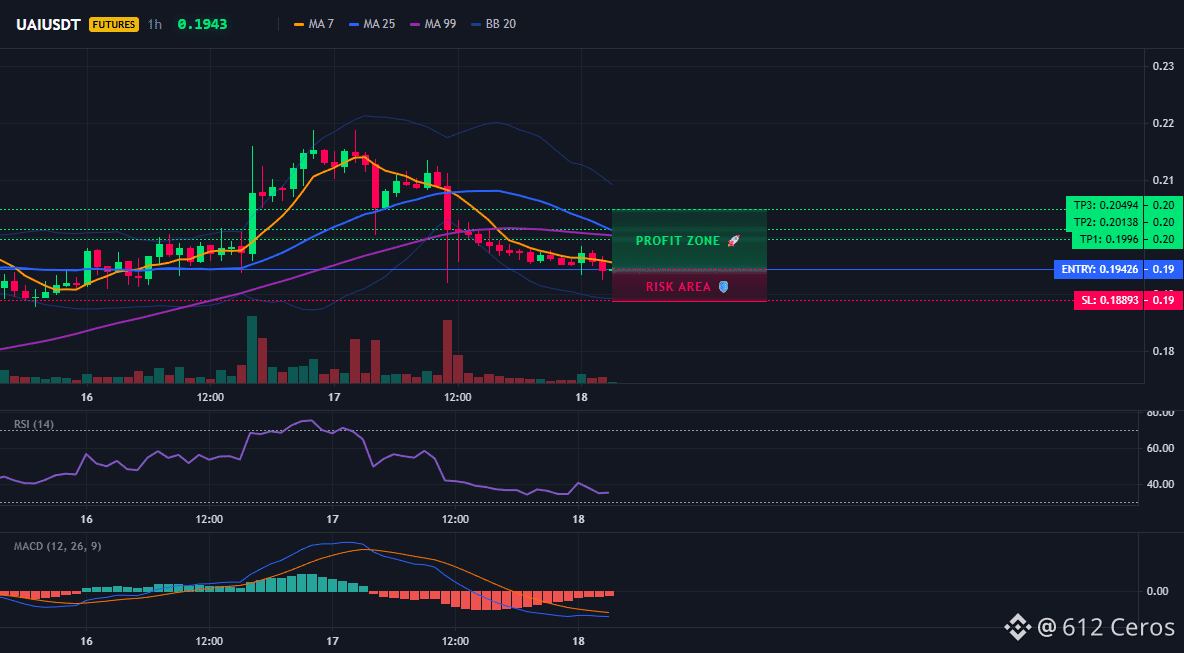1184x653 pixels.
Task: Toggle the MA 99 legend entry
Action: [x=433, y=24]
